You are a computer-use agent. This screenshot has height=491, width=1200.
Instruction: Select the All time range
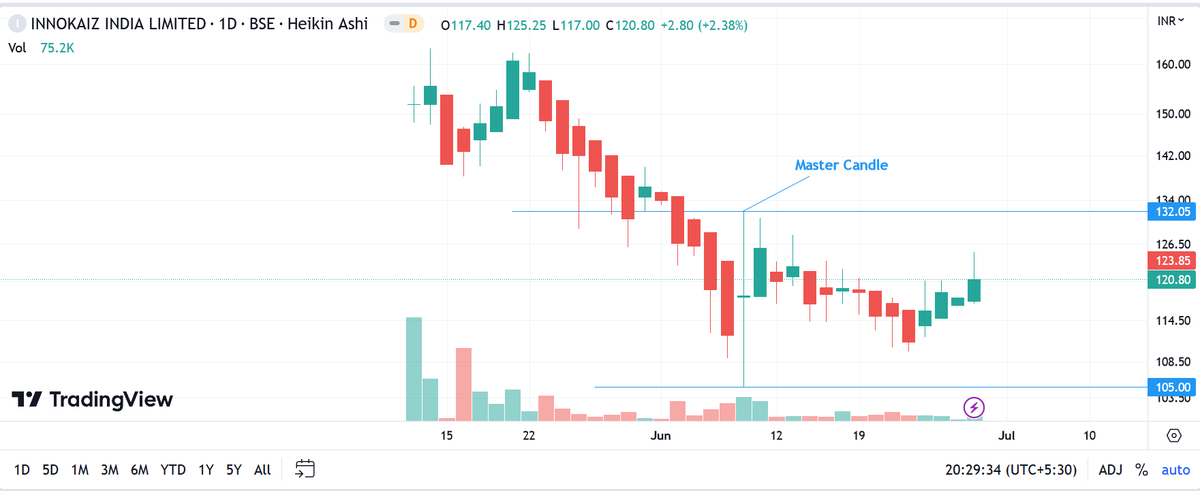tap(262, 469)
